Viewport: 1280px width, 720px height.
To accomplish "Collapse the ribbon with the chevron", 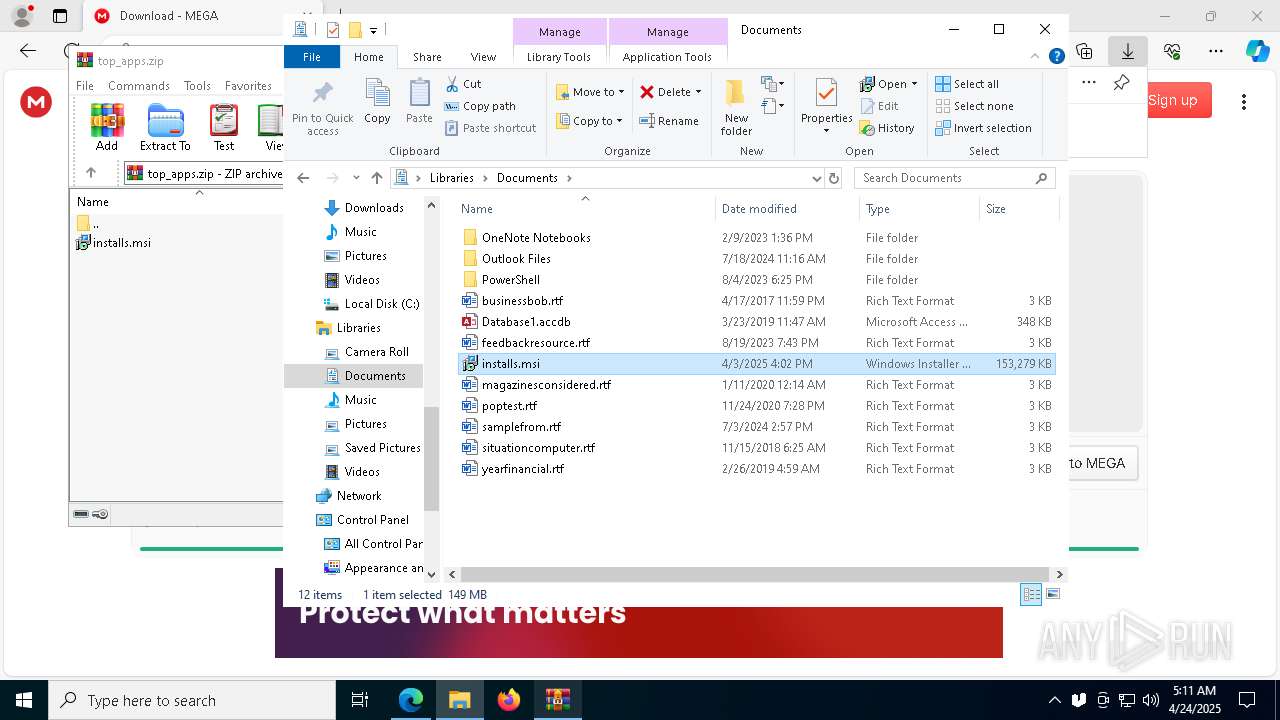I will tap(1036, 57).
